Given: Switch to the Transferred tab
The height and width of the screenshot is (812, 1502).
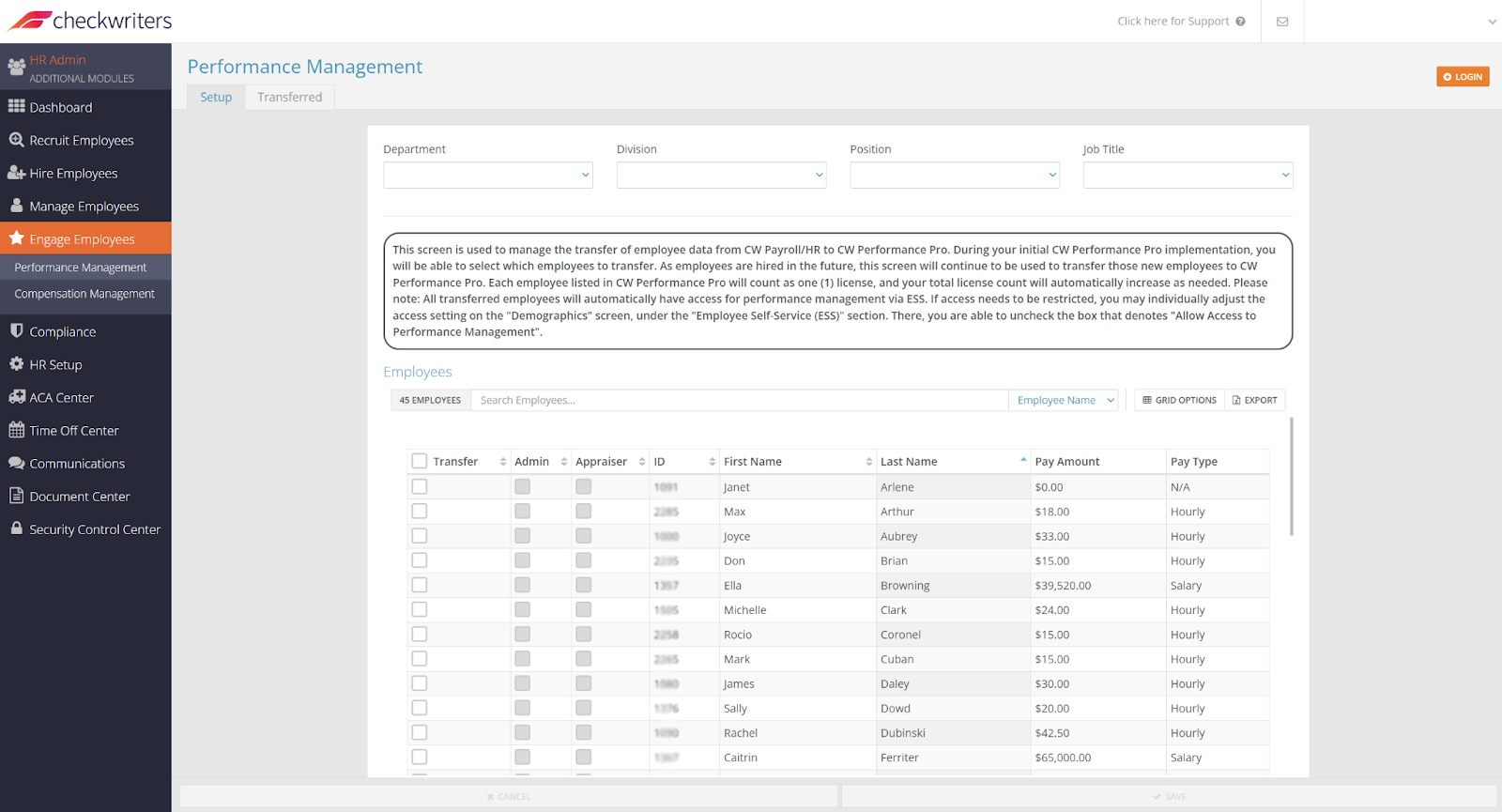Looking at the screenshot, I should (x=289, y=97).
